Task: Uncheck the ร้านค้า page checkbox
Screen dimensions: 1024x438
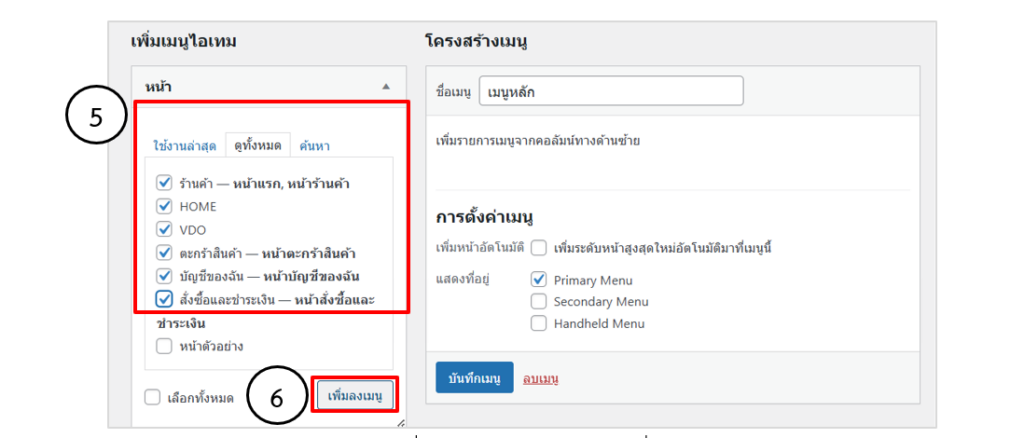Action: [164, 183]
